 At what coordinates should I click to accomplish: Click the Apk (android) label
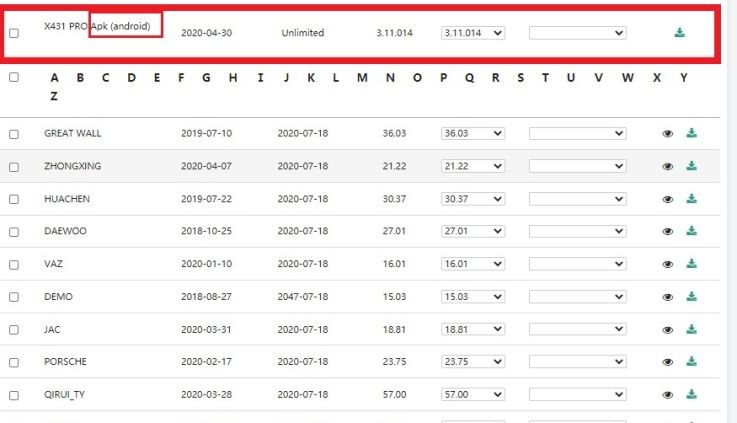125,26
